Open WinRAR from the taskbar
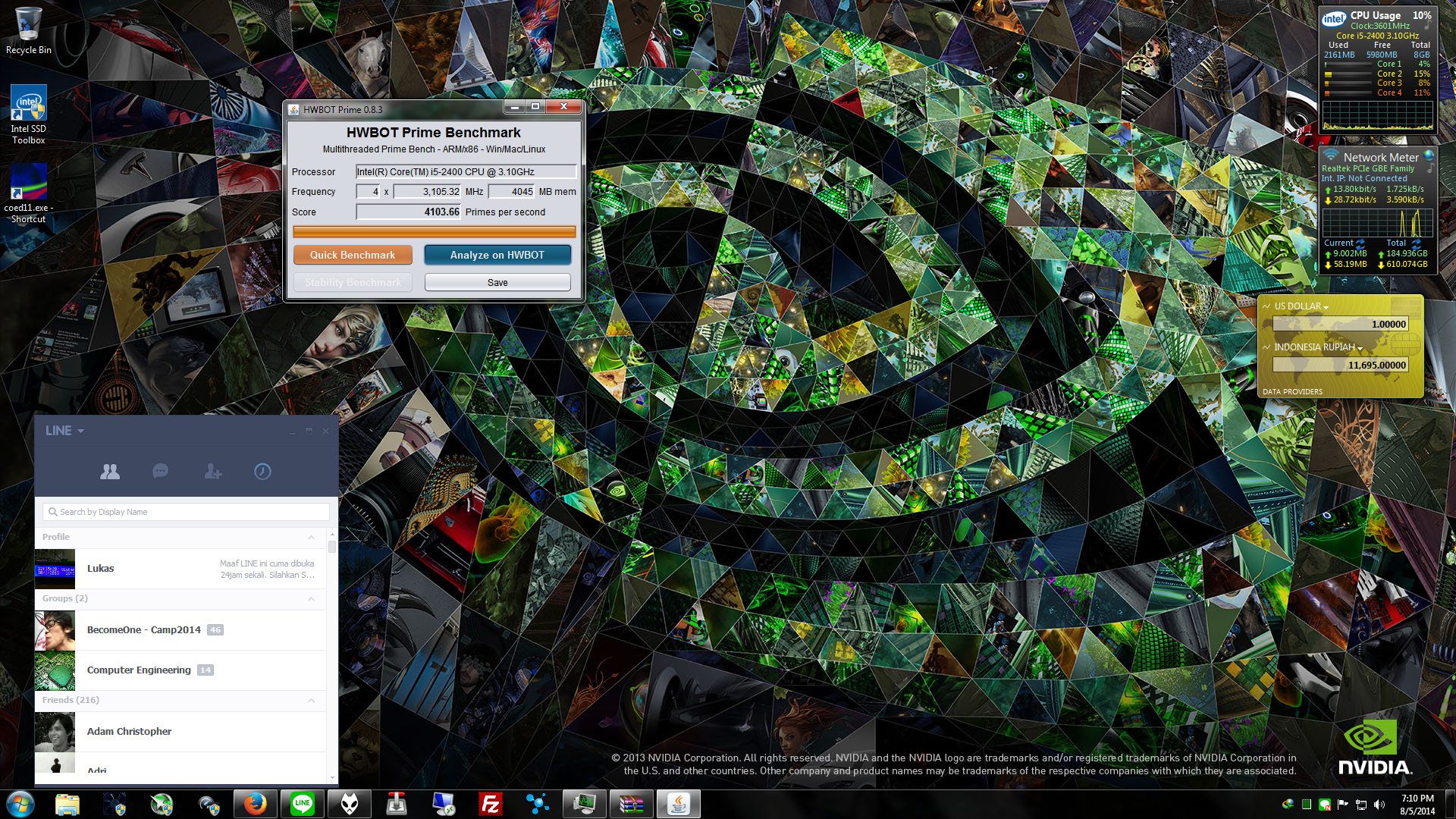The height and width of the screenshot is (819, 1456). [x=632, y=804]
